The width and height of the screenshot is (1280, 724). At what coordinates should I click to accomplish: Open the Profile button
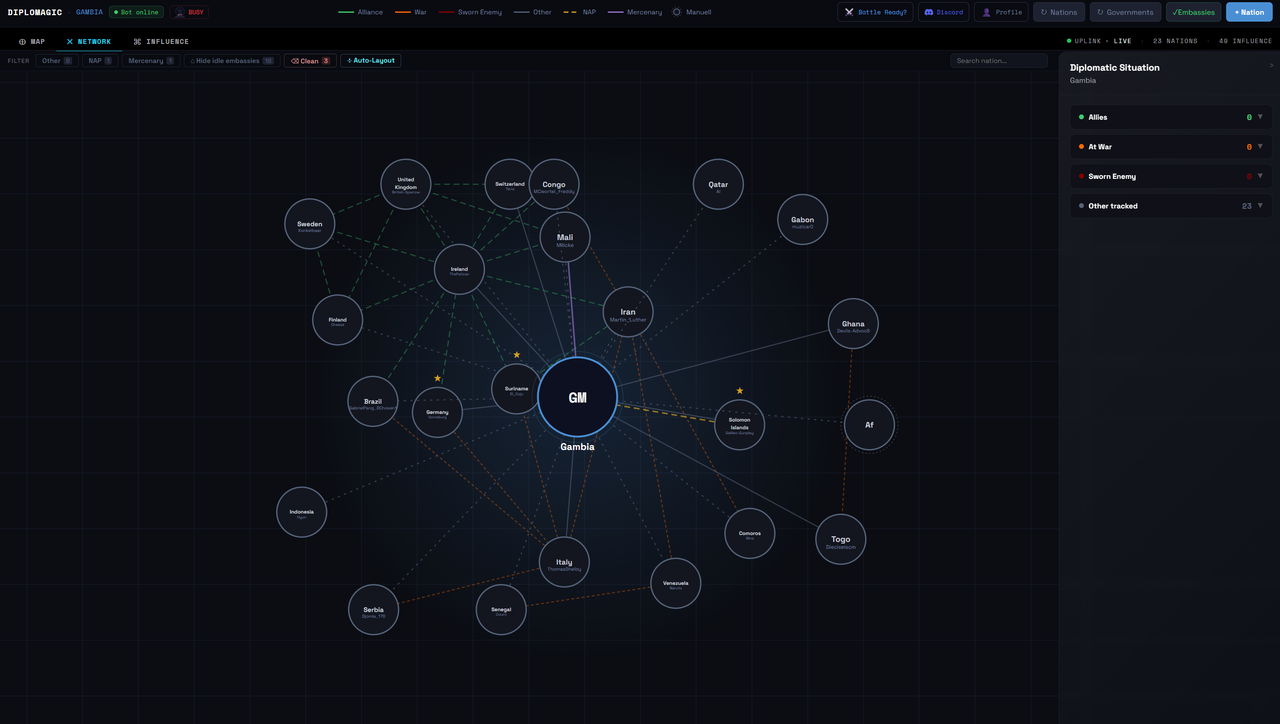[1001, 12]
